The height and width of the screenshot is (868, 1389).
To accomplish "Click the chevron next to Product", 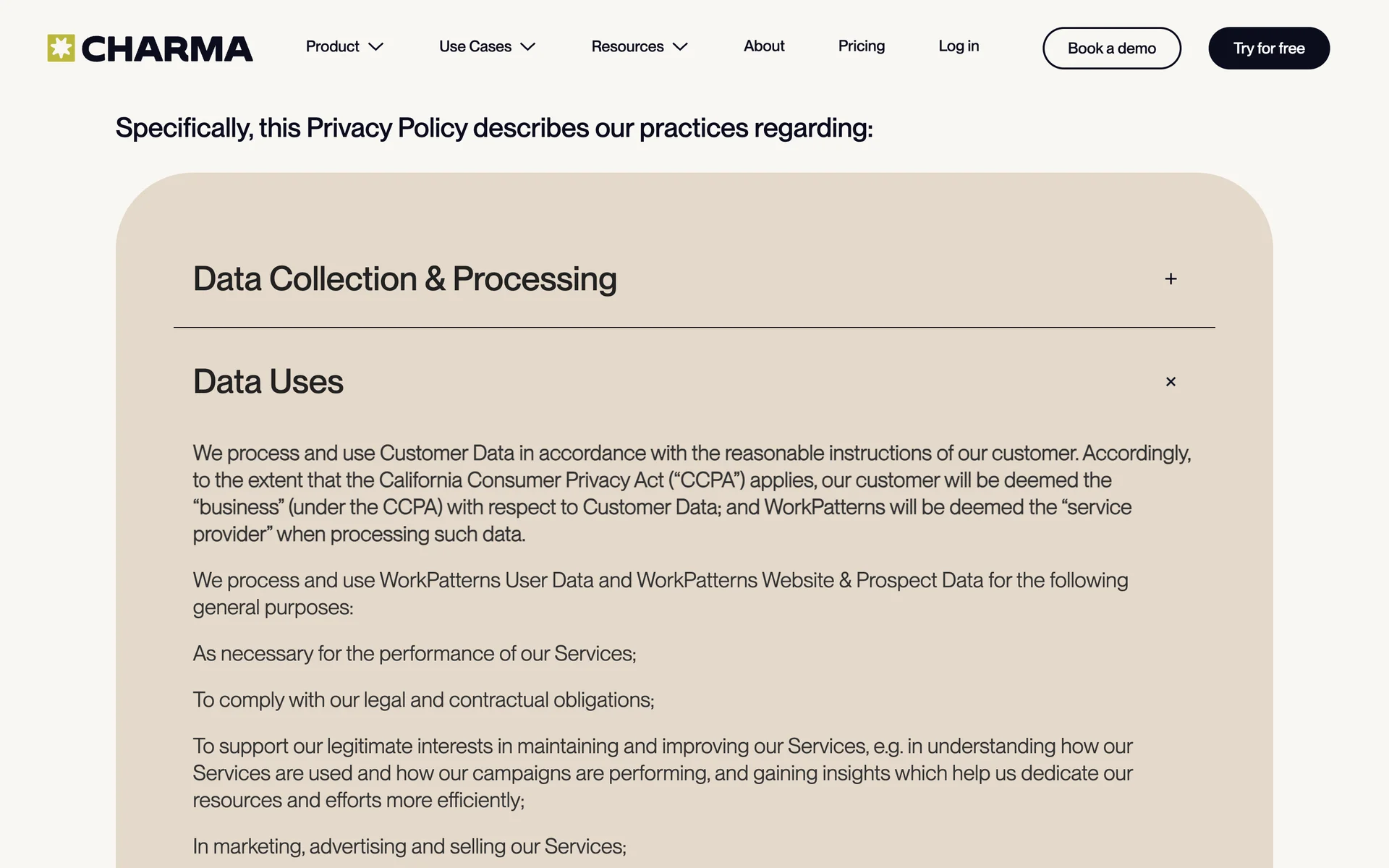I will [375, 47].
